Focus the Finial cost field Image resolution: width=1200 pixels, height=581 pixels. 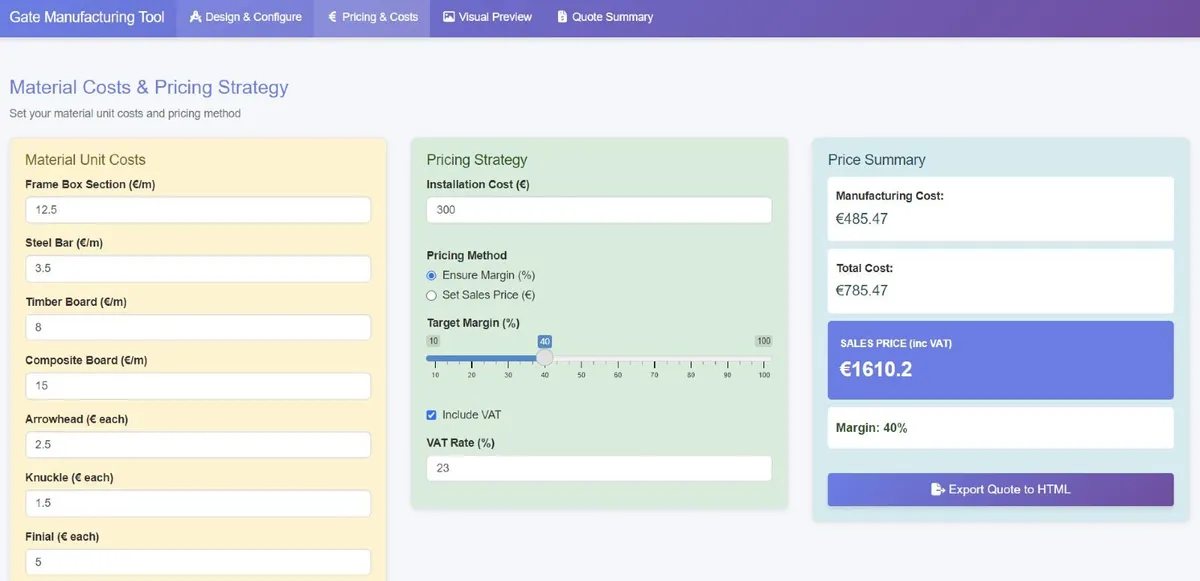point(198,562)
